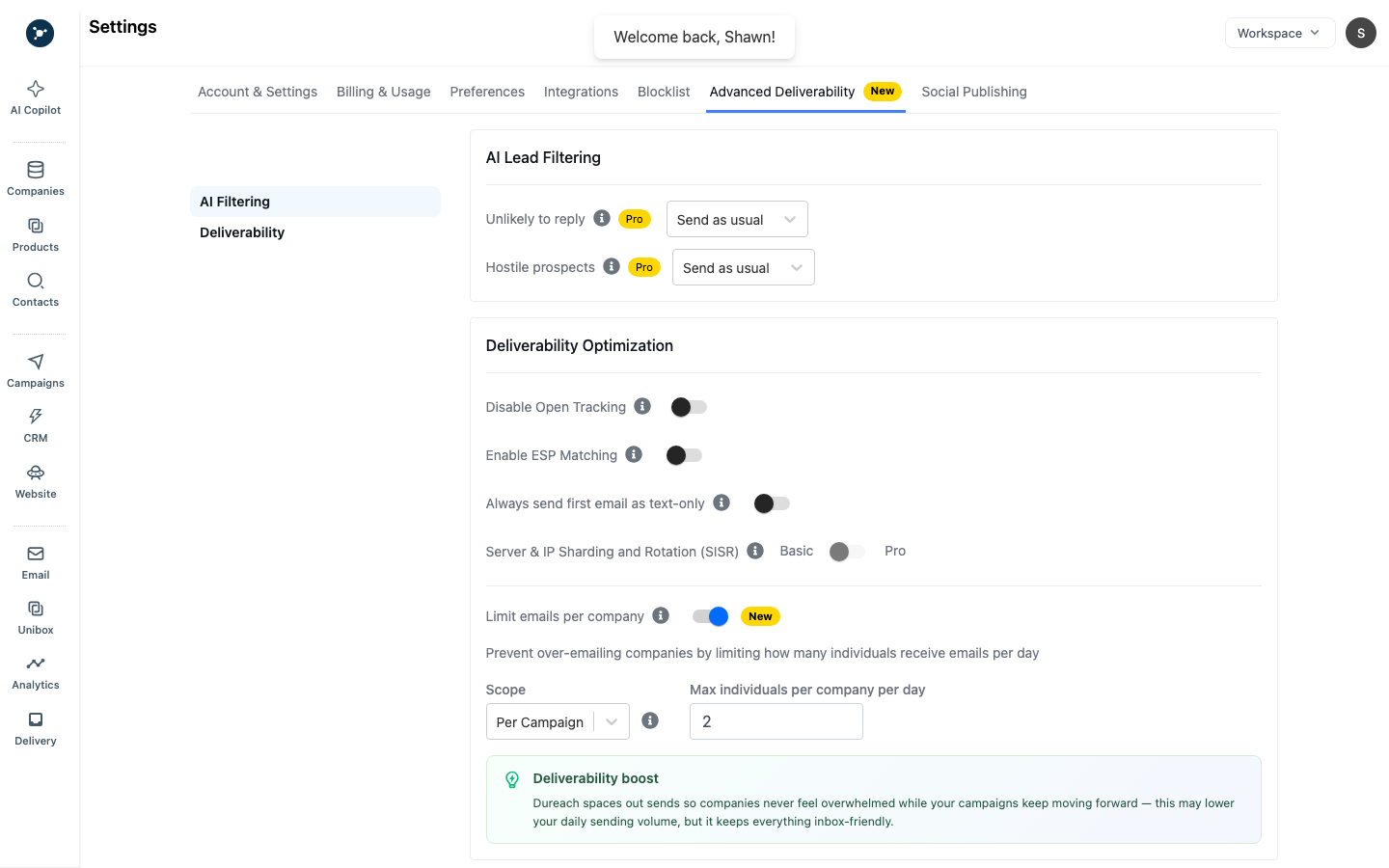Go to Products in the sidebar

36,234
